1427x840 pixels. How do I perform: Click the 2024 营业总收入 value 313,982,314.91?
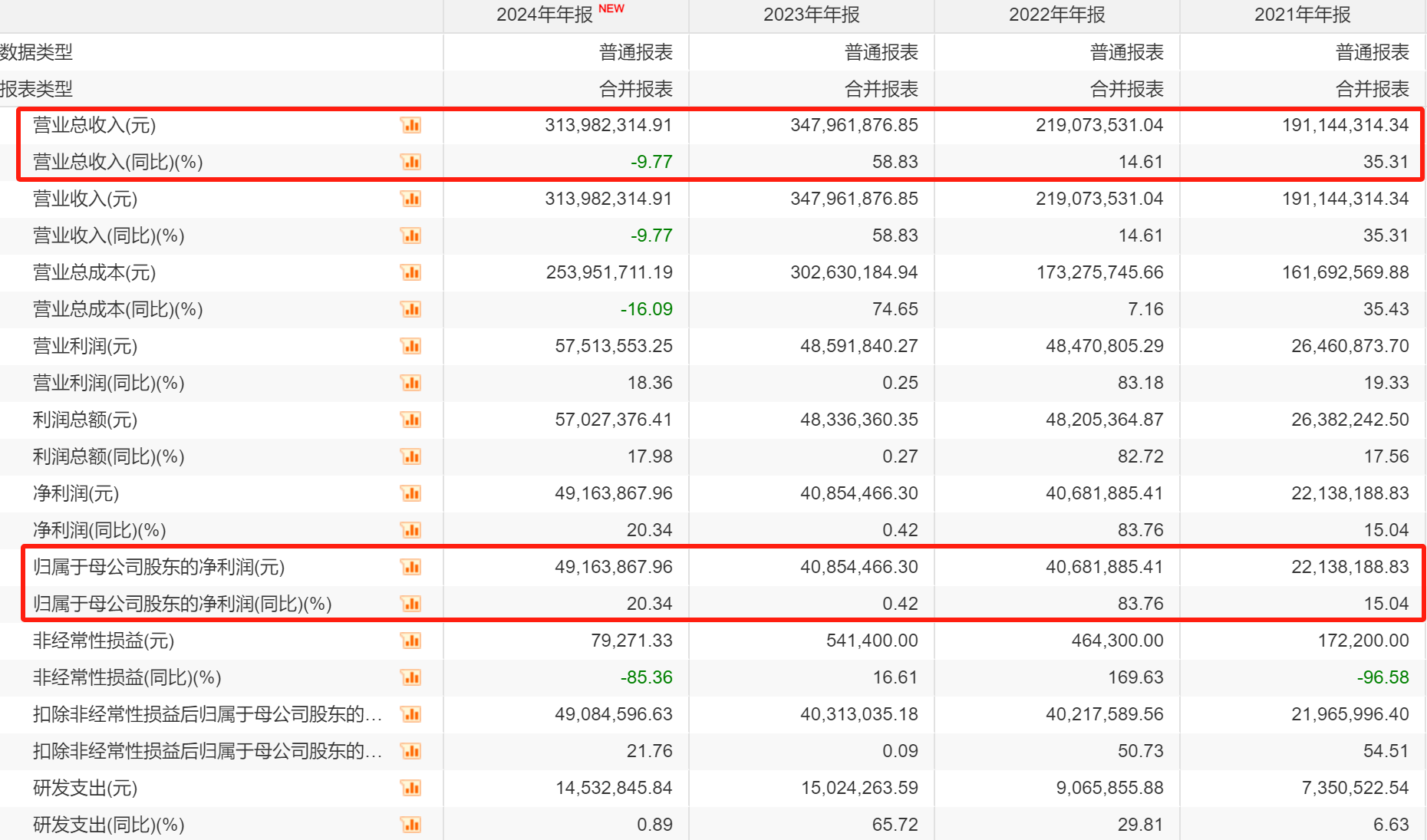(x=608, y=125)
